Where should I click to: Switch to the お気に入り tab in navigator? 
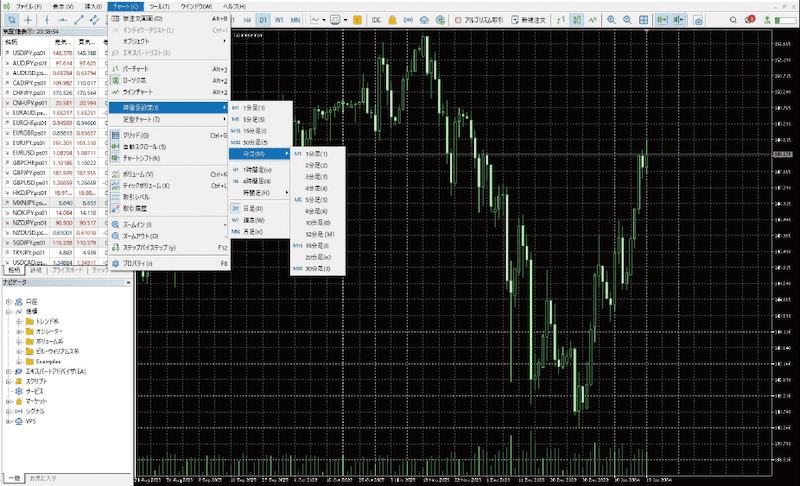[48, 478]
